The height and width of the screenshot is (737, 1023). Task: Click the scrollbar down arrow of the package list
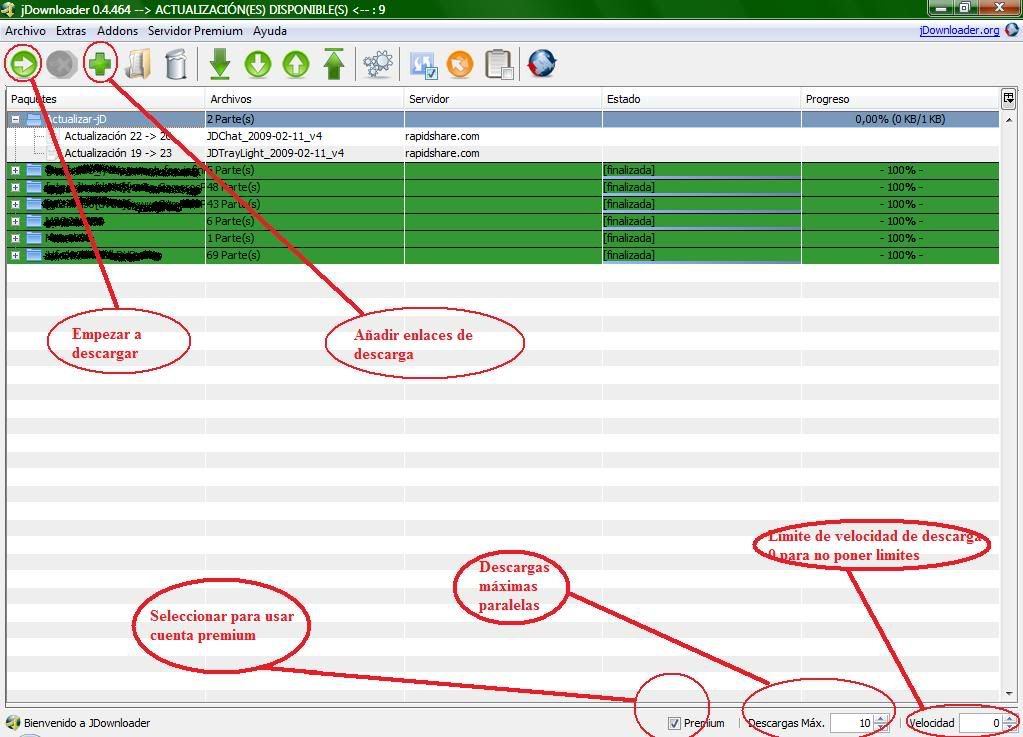click(x=1009, y=693)
